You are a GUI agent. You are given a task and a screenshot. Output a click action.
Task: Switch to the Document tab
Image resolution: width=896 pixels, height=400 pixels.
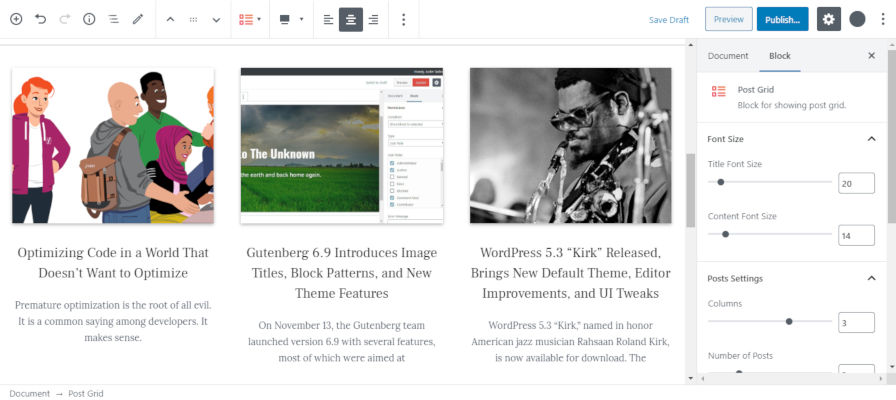(x=727, y=56)
